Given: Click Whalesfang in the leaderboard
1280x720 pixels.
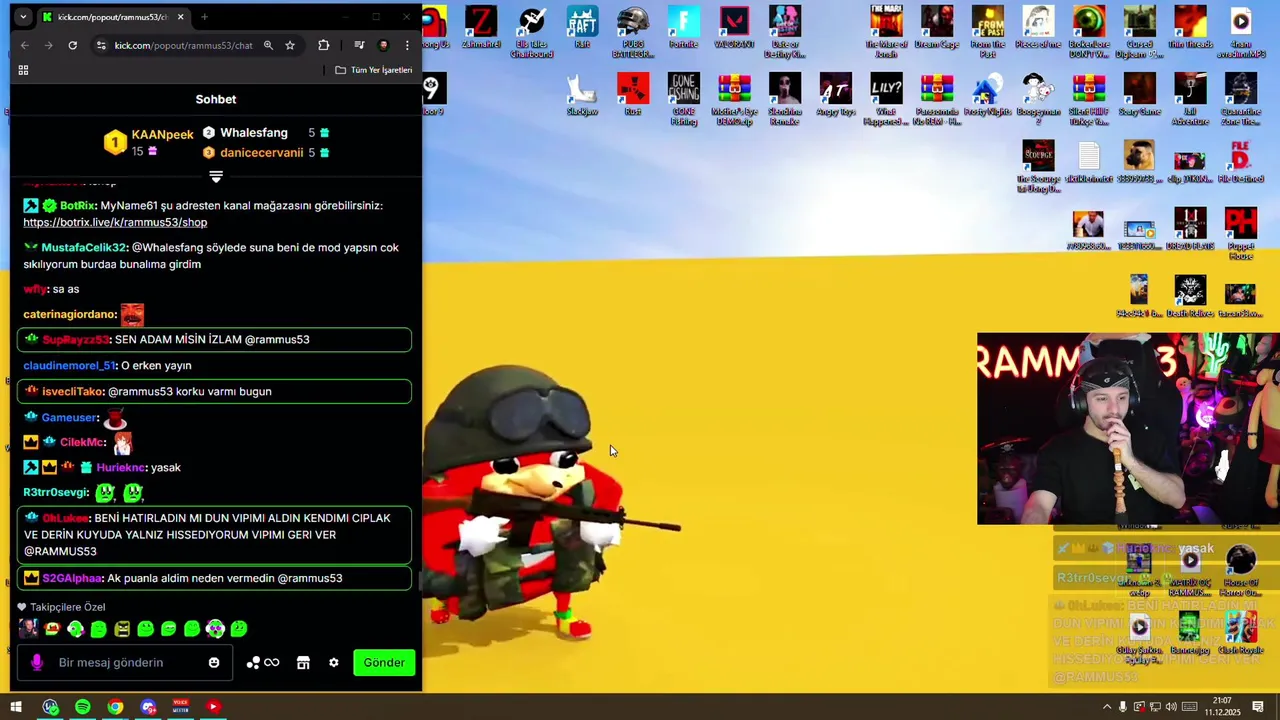Looking at the screenshot, I should [254, 133].
